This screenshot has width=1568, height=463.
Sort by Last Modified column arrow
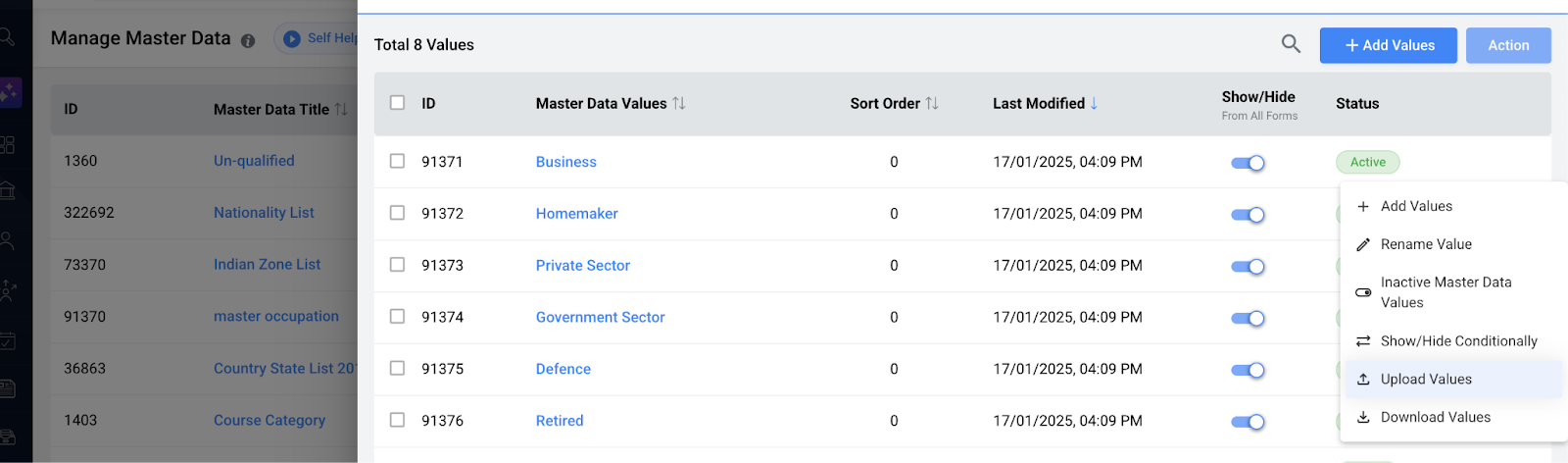point(1094,103)
